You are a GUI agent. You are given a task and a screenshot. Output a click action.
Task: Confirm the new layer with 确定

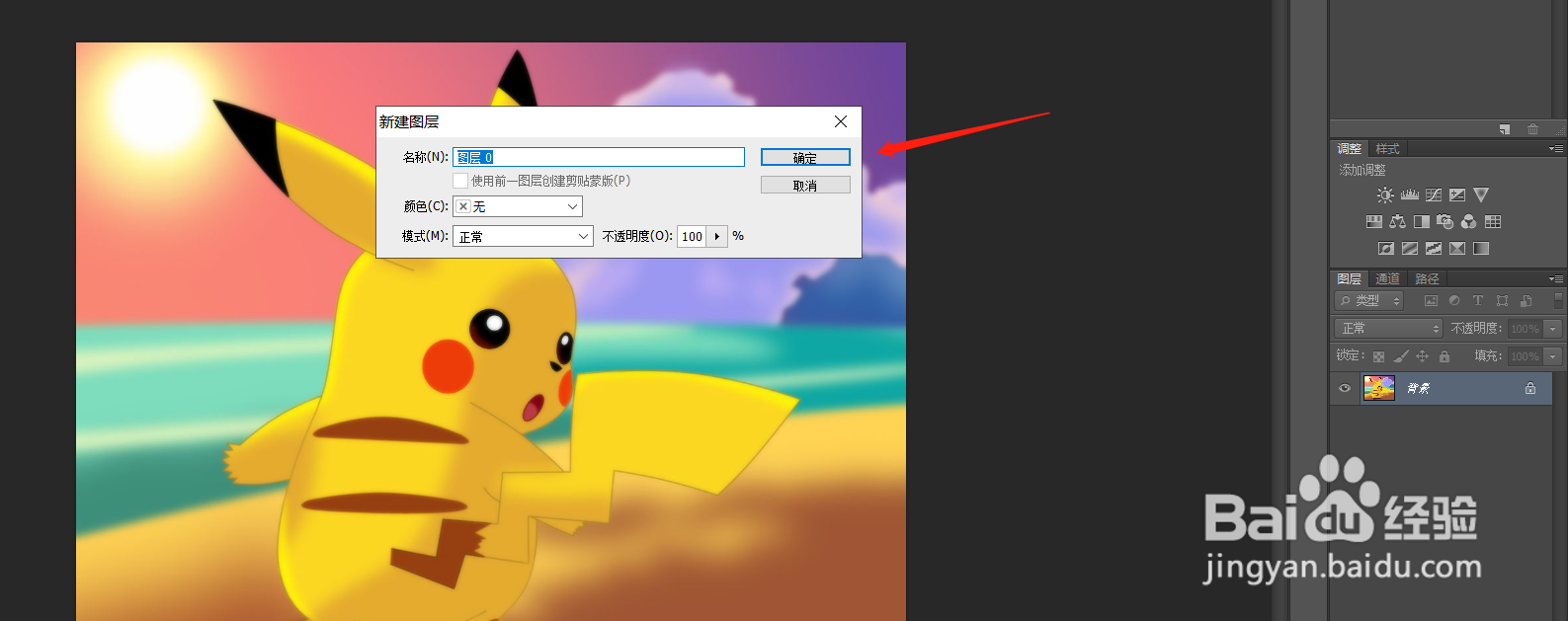(x=805, y=157)
